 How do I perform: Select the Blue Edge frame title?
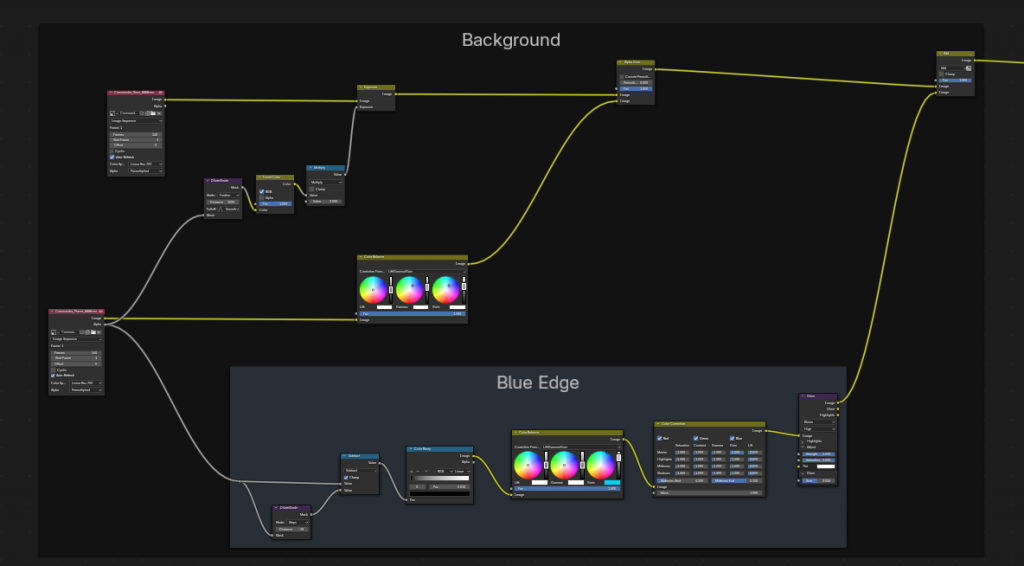click(537, 383)
